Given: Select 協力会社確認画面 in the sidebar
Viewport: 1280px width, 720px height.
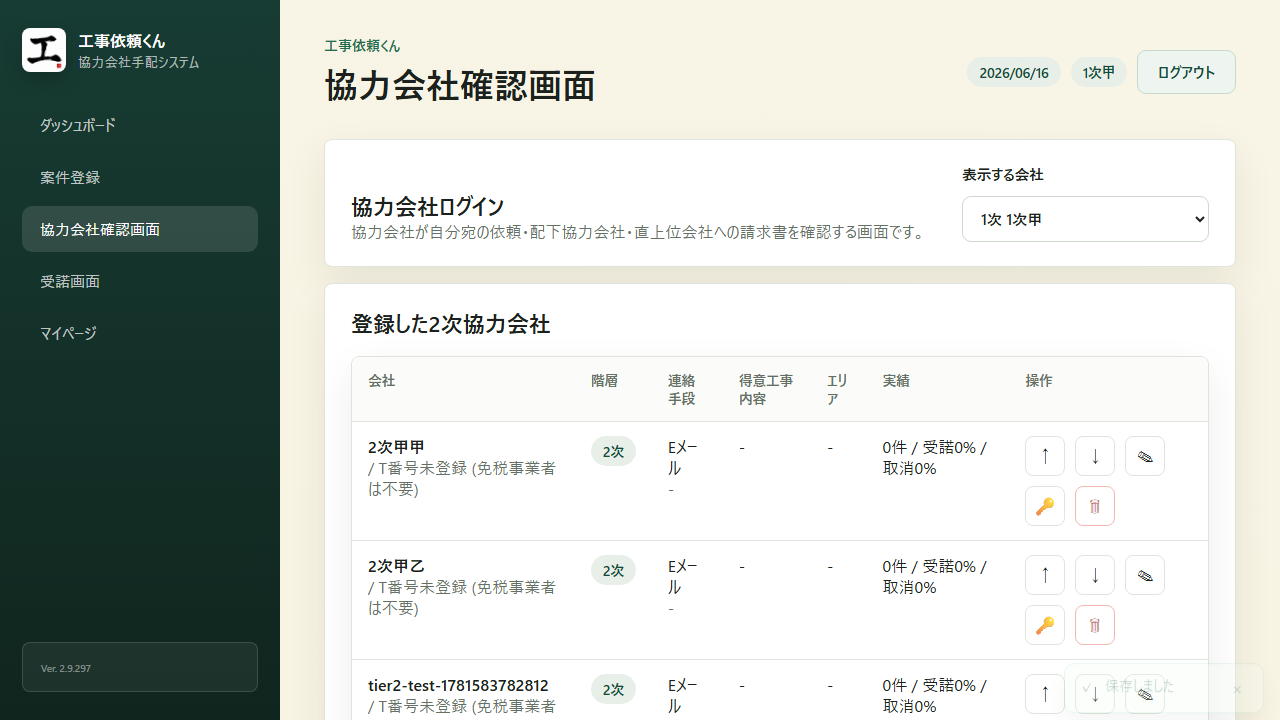Looking at the screenshot, I should 140,229.
